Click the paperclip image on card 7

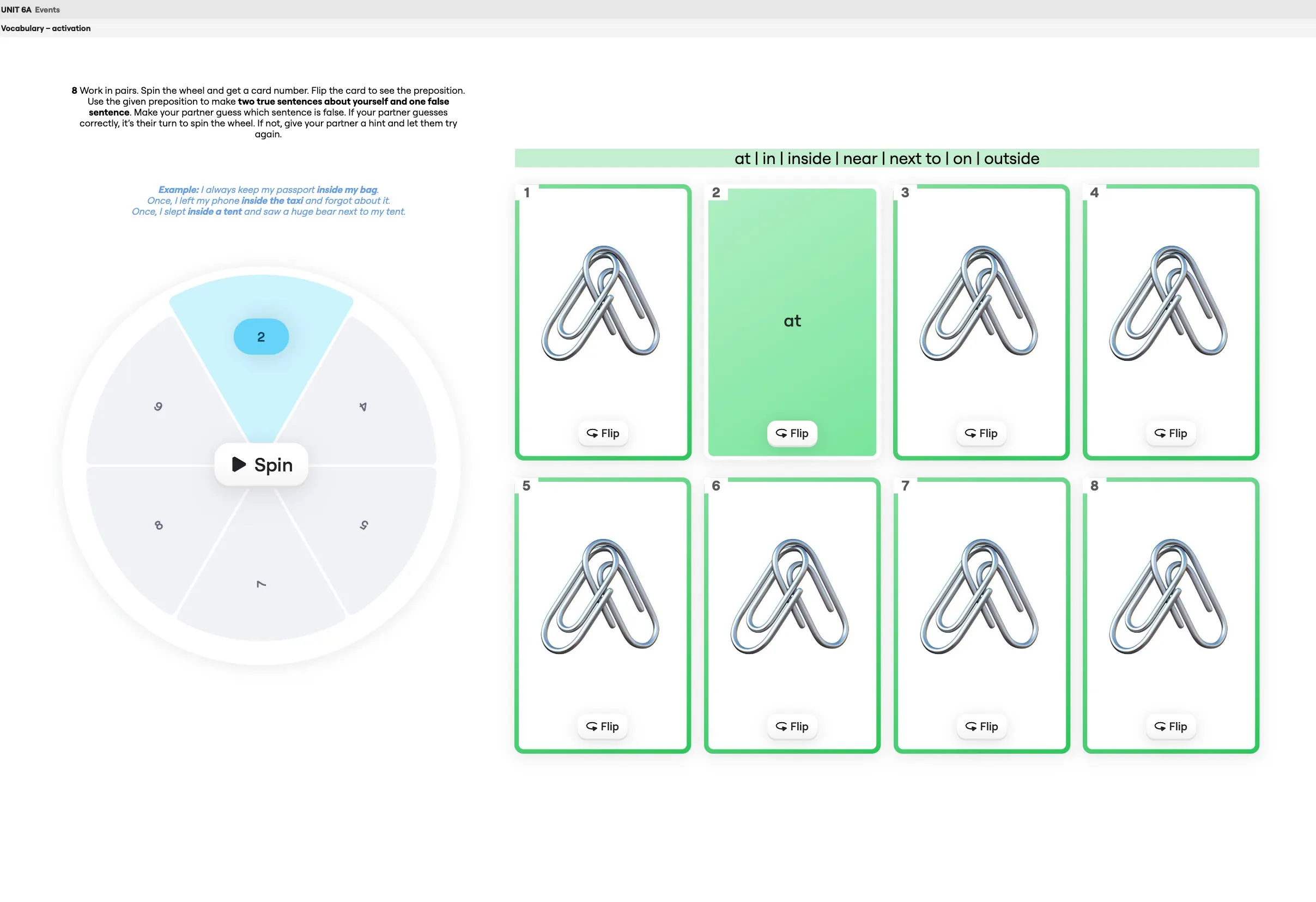979,596
